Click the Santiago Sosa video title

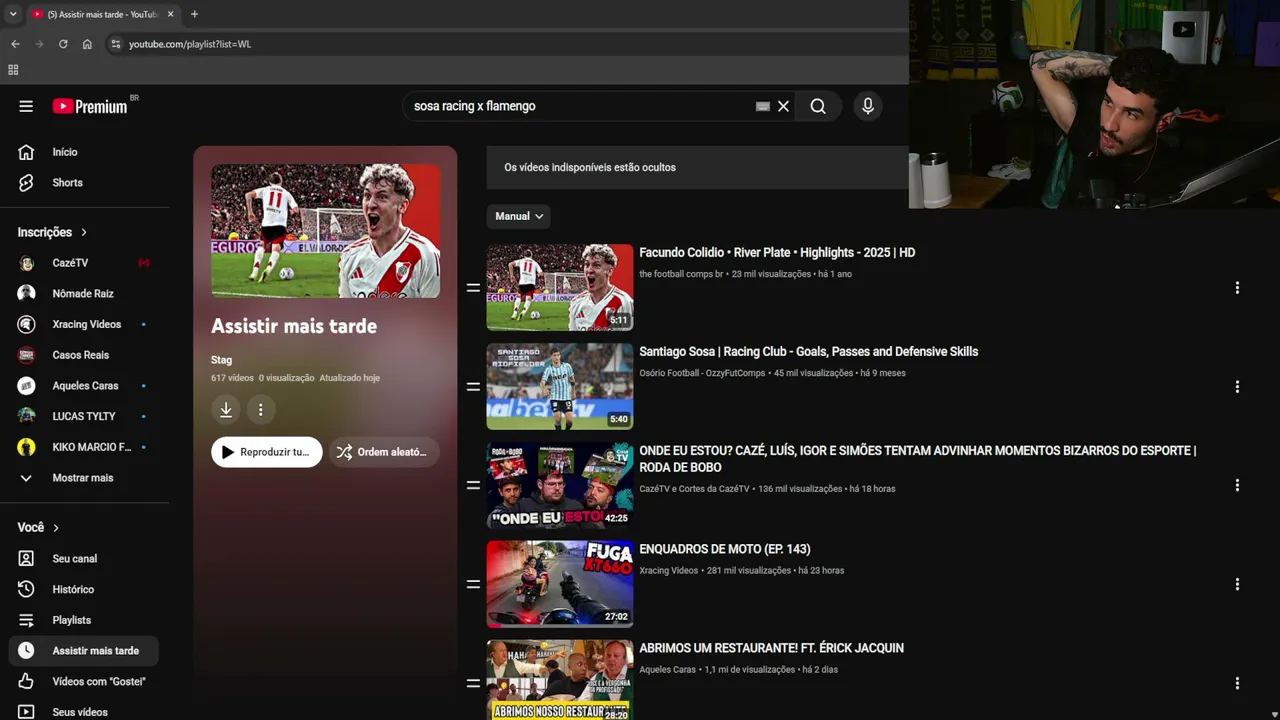tap(809, 352)
